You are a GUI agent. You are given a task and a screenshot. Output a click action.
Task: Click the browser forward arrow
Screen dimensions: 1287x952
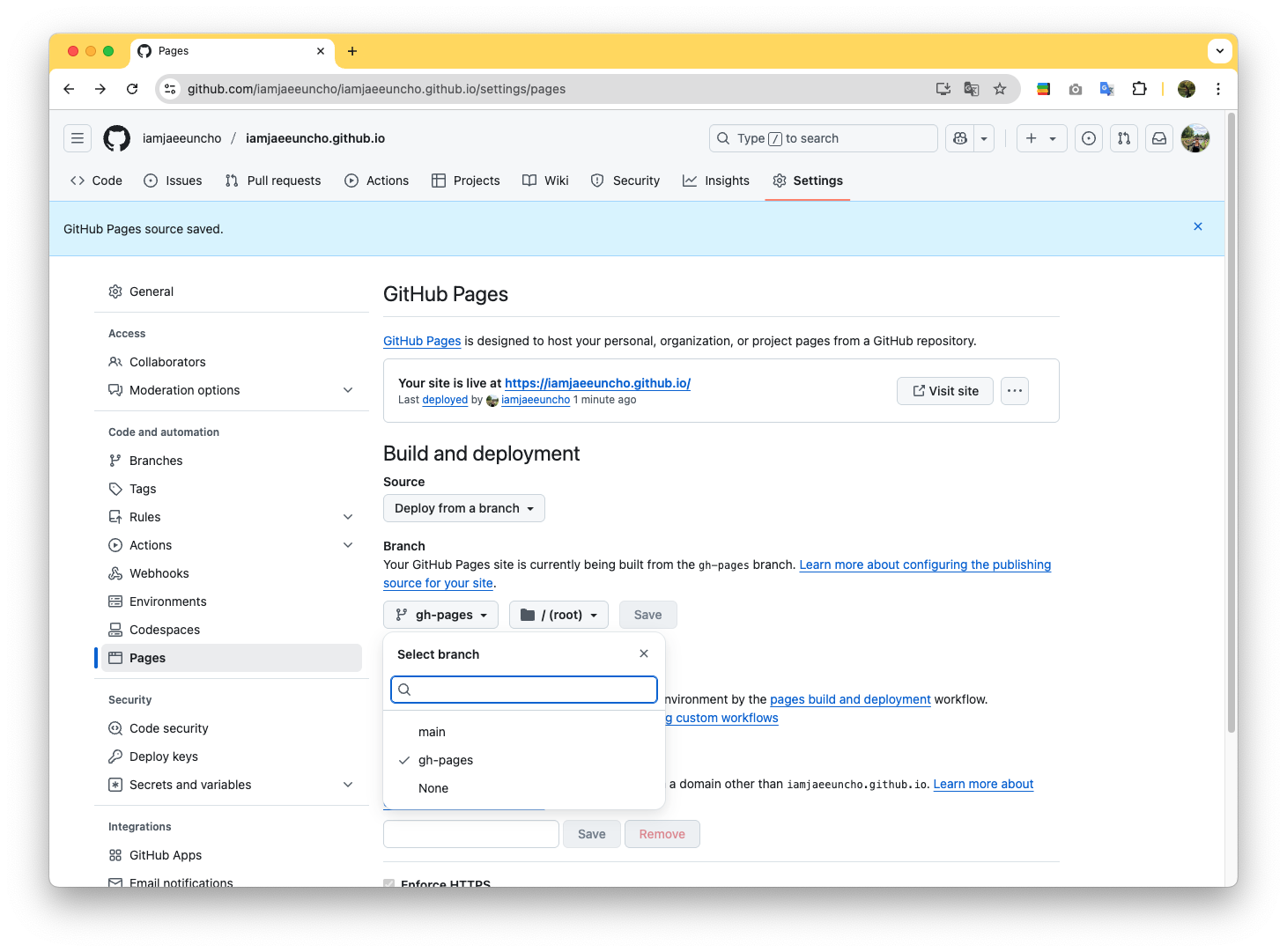point(100,89)
